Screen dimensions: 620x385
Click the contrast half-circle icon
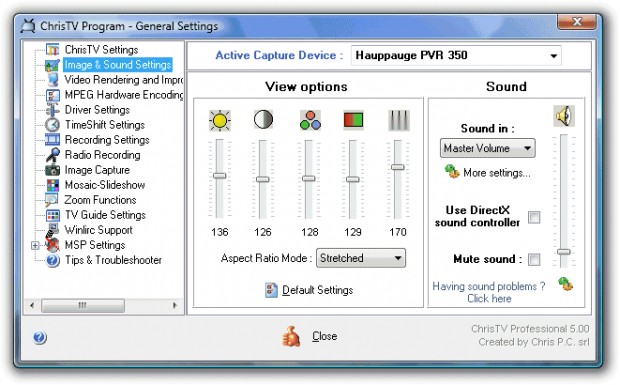(x=263, y=119)
